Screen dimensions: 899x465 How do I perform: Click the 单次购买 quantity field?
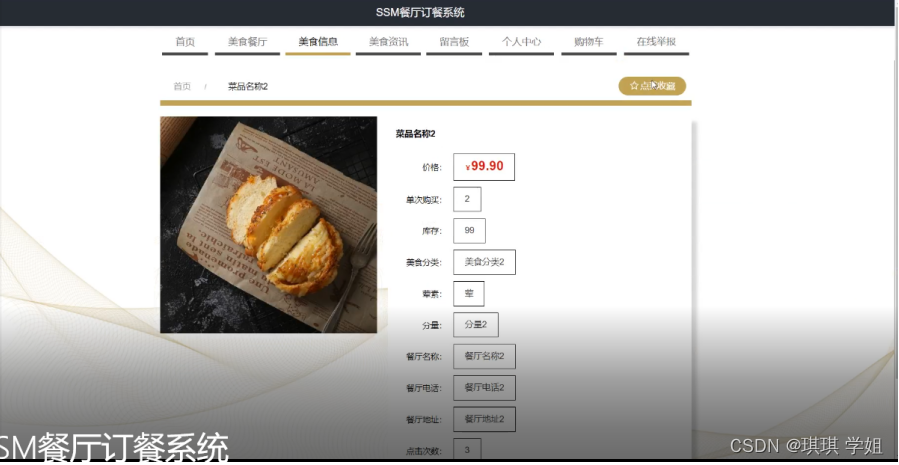tap(467, 199)
